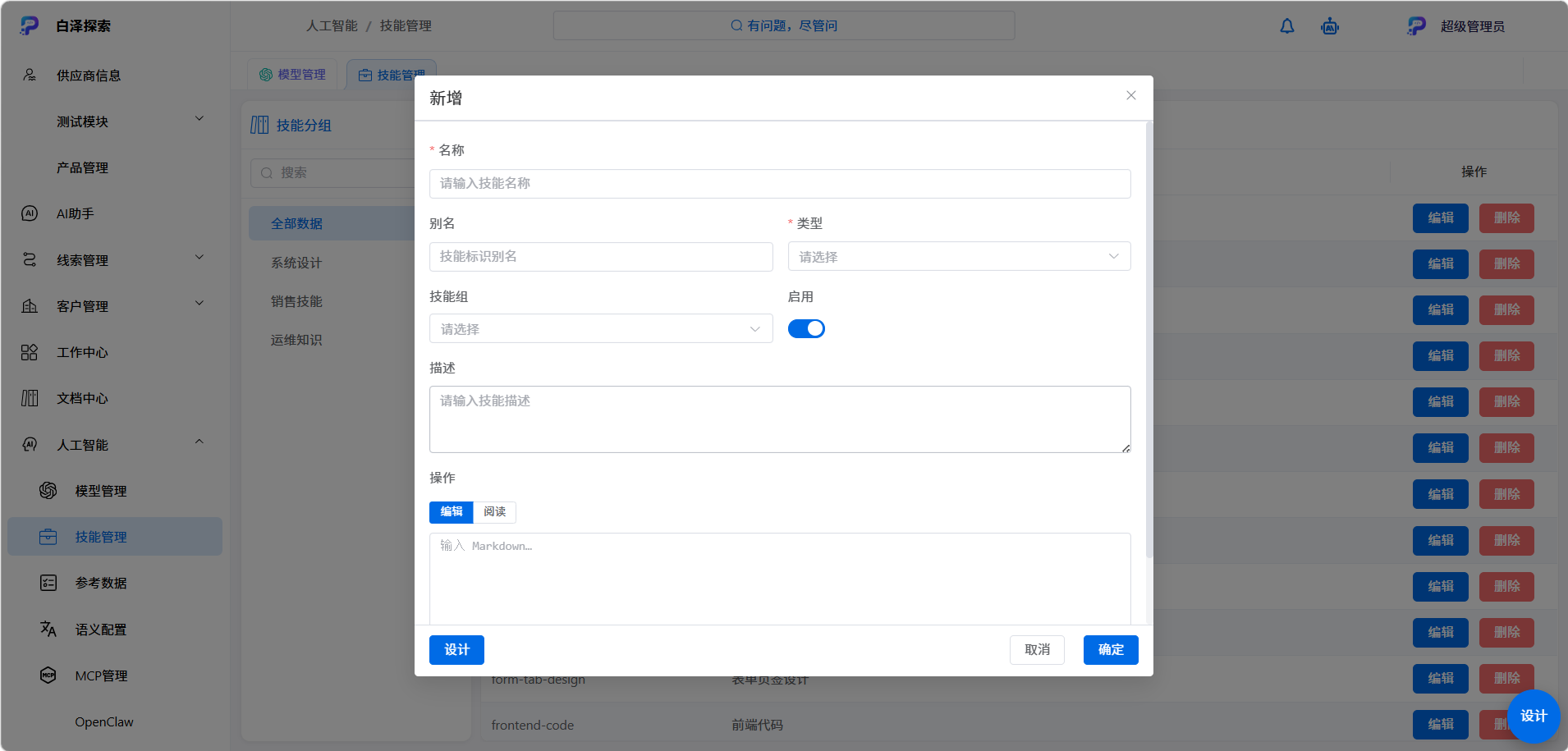Viewport: 1568px width, 751px height.
Task: Click the 工作中心 grid icon
Action: [30, 352]
